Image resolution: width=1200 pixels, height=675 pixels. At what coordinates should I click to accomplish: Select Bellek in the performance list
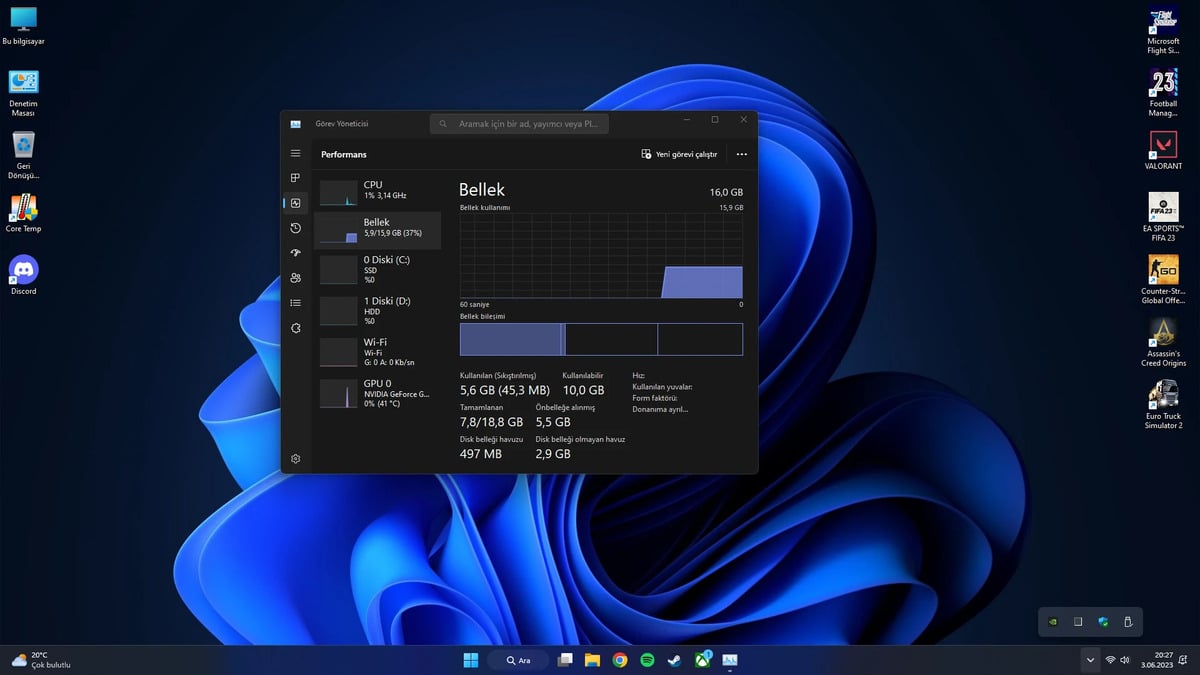[378, 230]
